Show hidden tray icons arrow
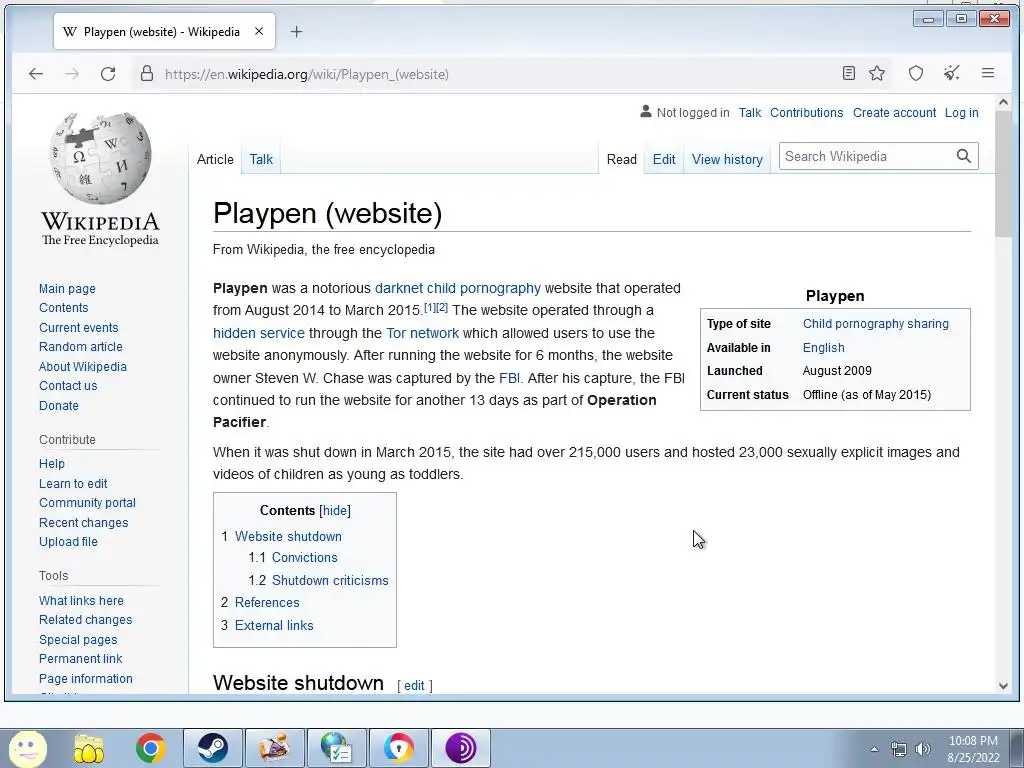 pos(874,749)
